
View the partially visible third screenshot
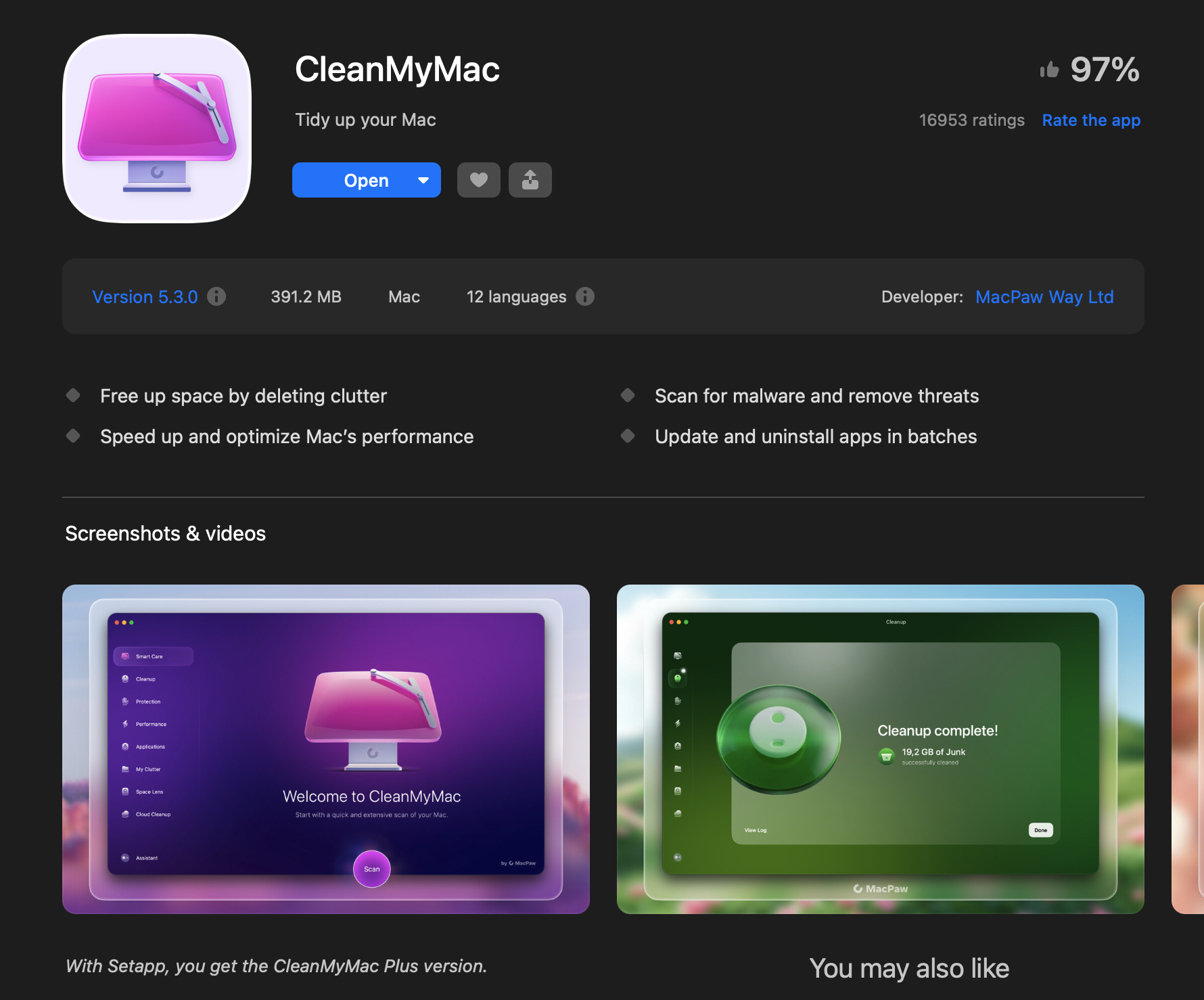coord(1188,749)
